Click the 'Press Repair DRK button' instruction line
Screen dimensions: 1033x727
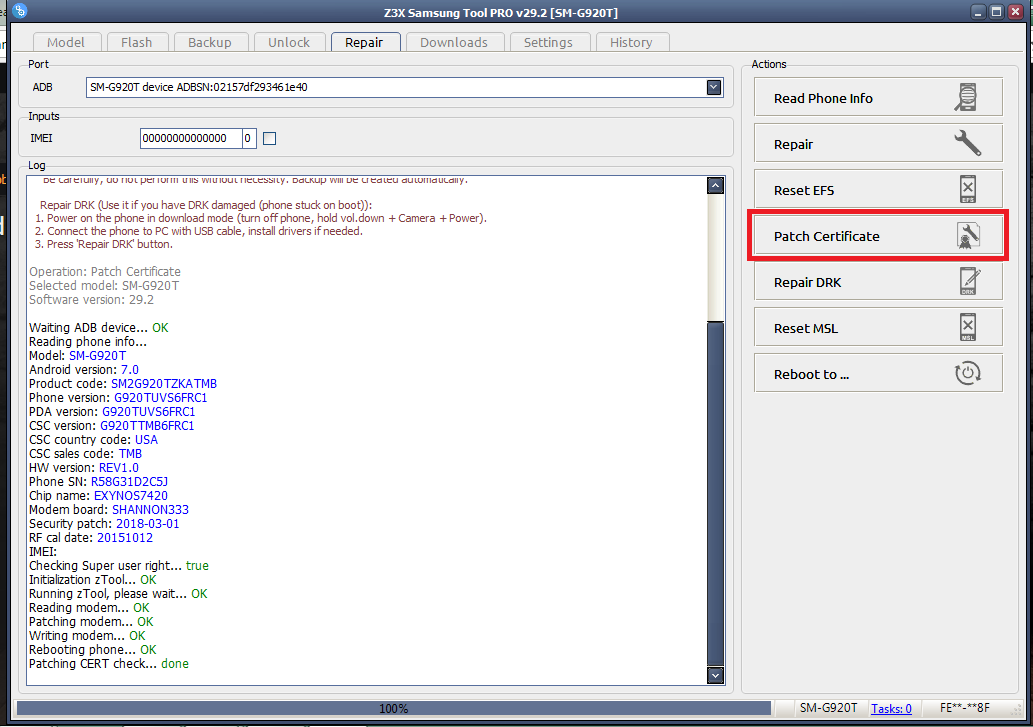(x=103, y=244)
